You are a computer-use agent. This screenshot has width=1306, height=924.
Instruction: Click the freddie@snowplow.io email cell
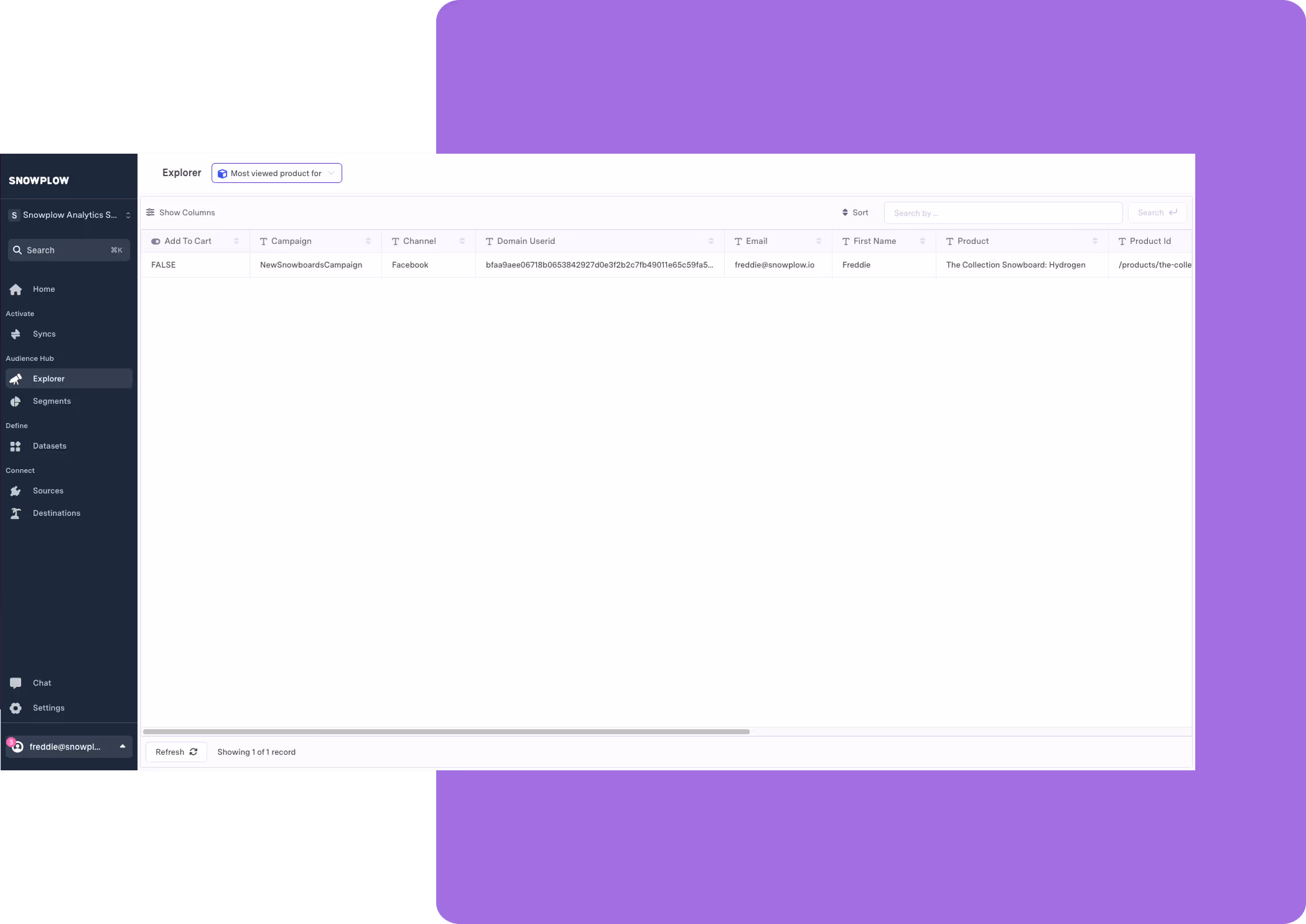778,265
